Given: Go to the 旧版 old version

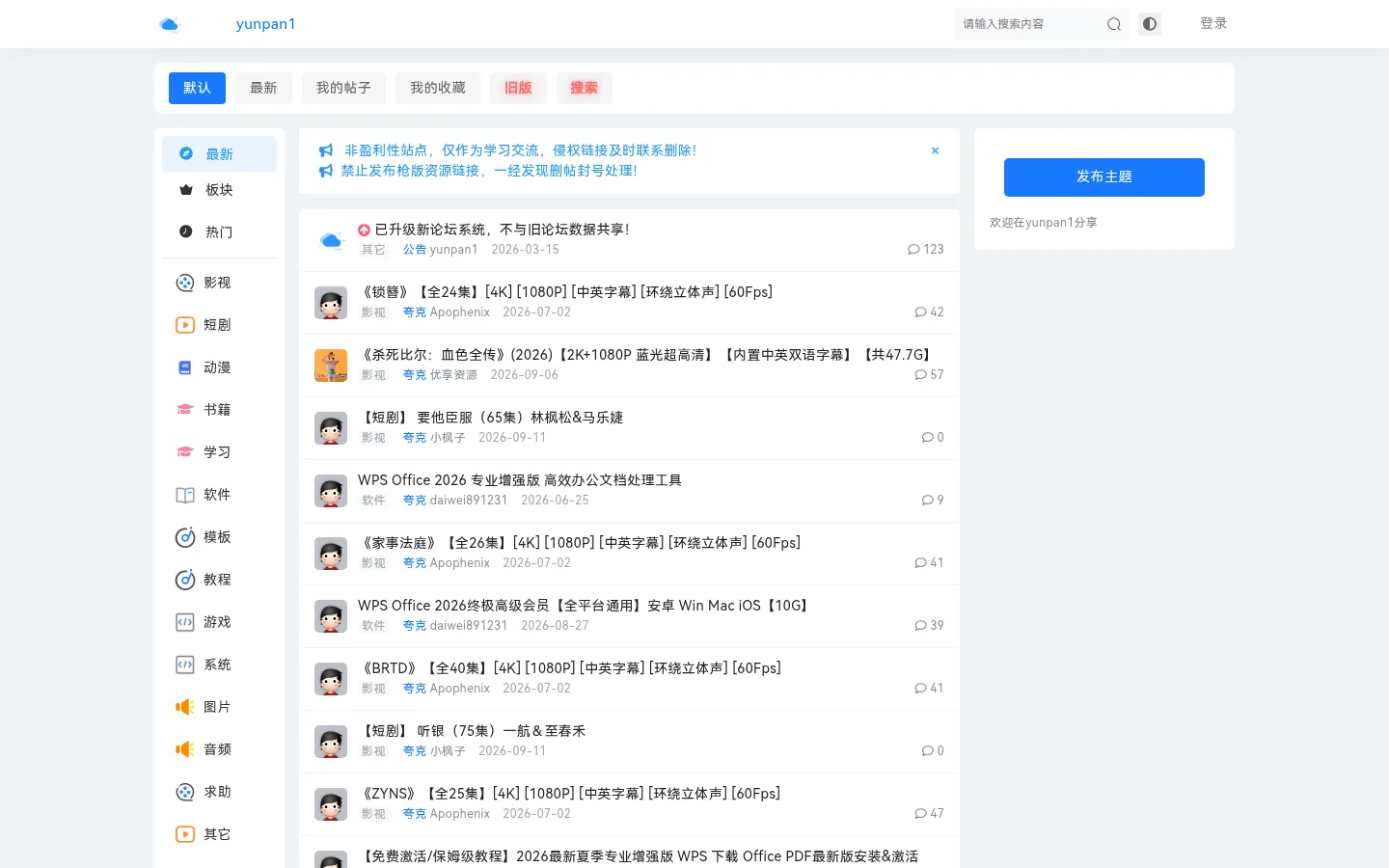Looking at the screenshot, I should click(x=518, y=88).
